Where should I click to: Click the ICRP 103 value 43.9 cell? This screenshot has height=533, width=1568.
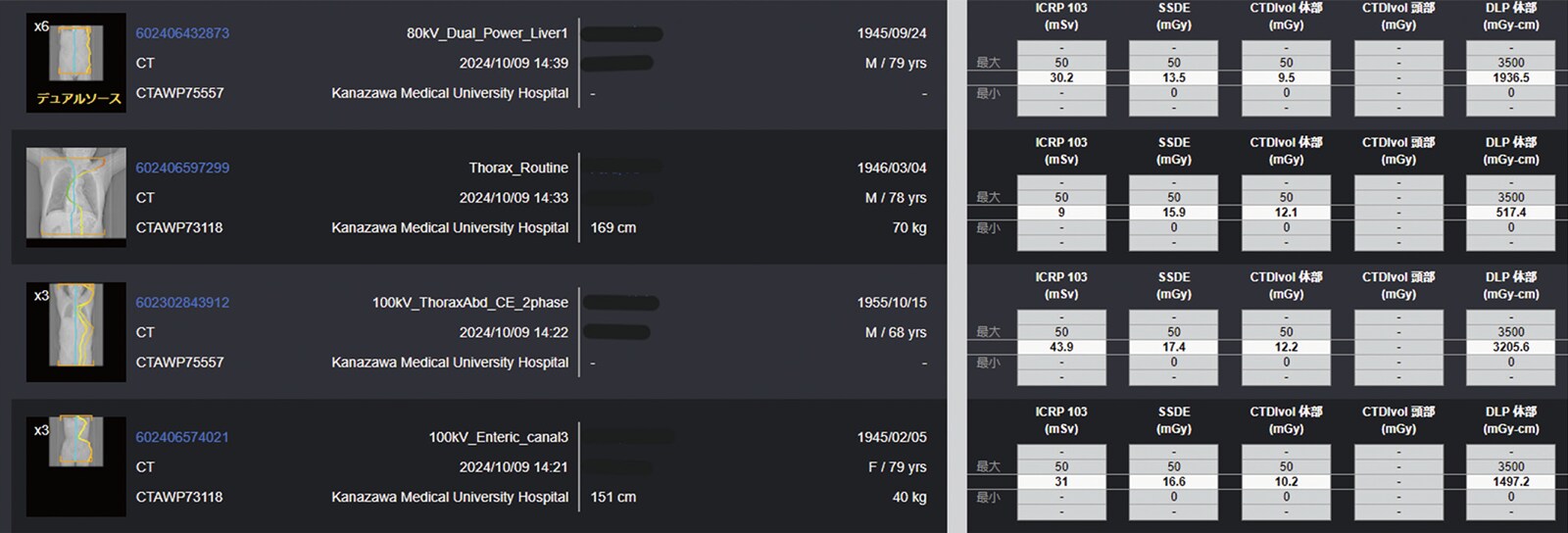coord(1061,347)
